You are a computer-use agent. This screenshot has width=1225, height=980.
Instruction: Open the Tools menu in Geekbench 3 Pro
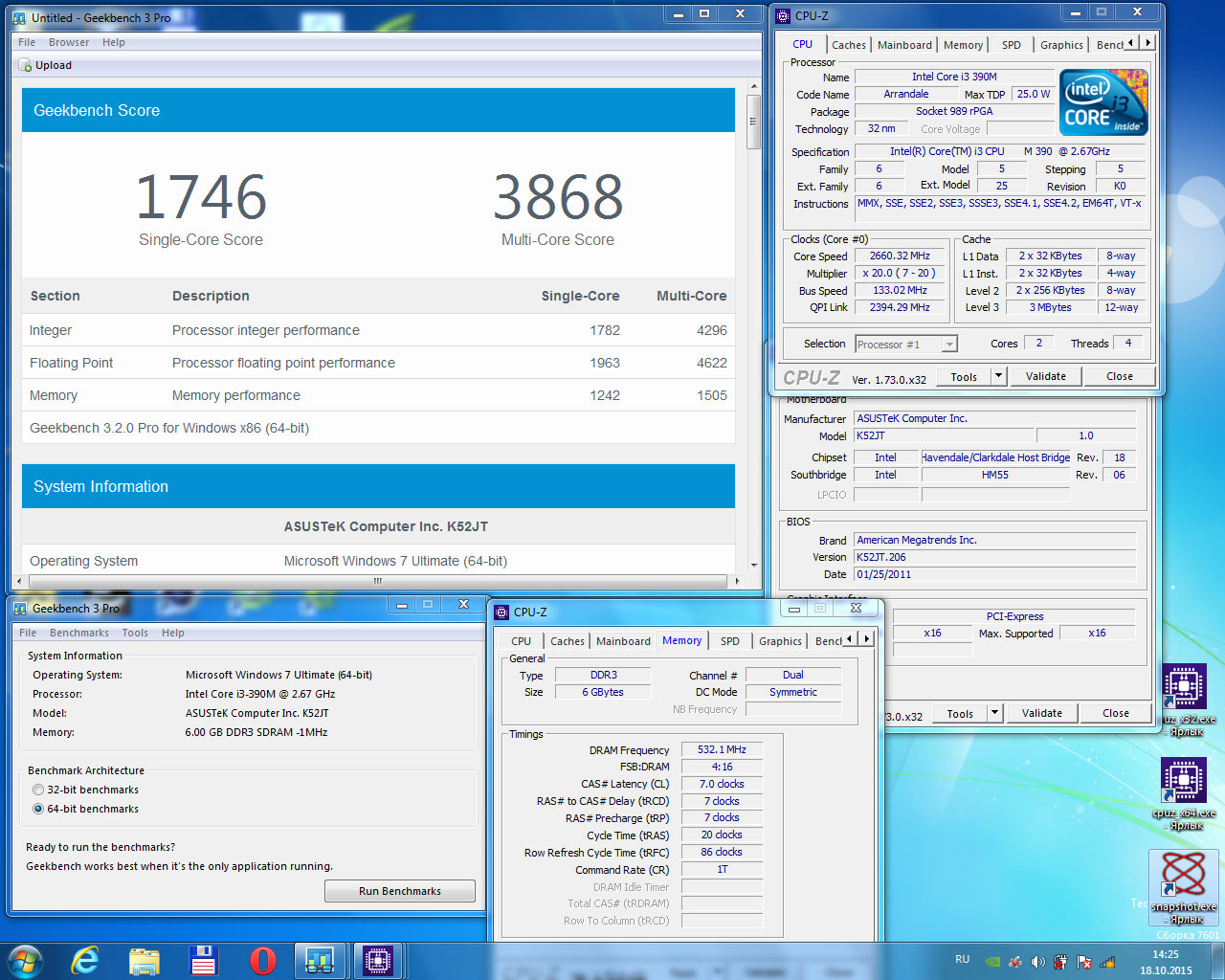coord(135,633)
